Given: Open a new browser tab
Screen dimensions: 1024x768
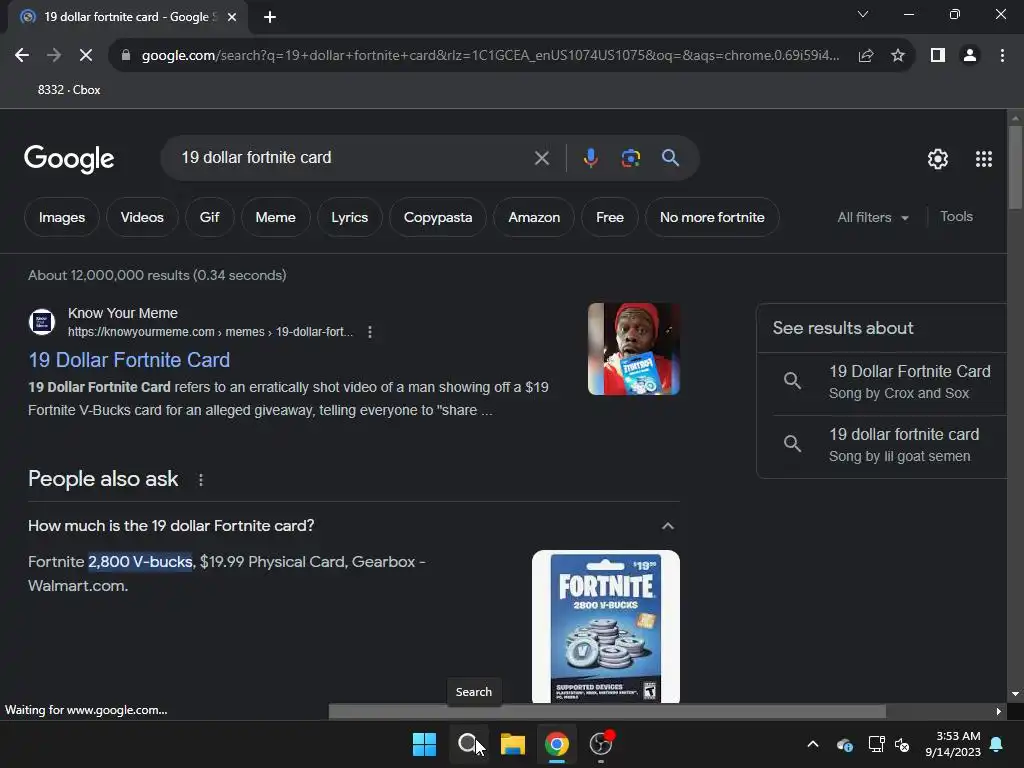Looking at the screenshot, I should tap(270, 17).
